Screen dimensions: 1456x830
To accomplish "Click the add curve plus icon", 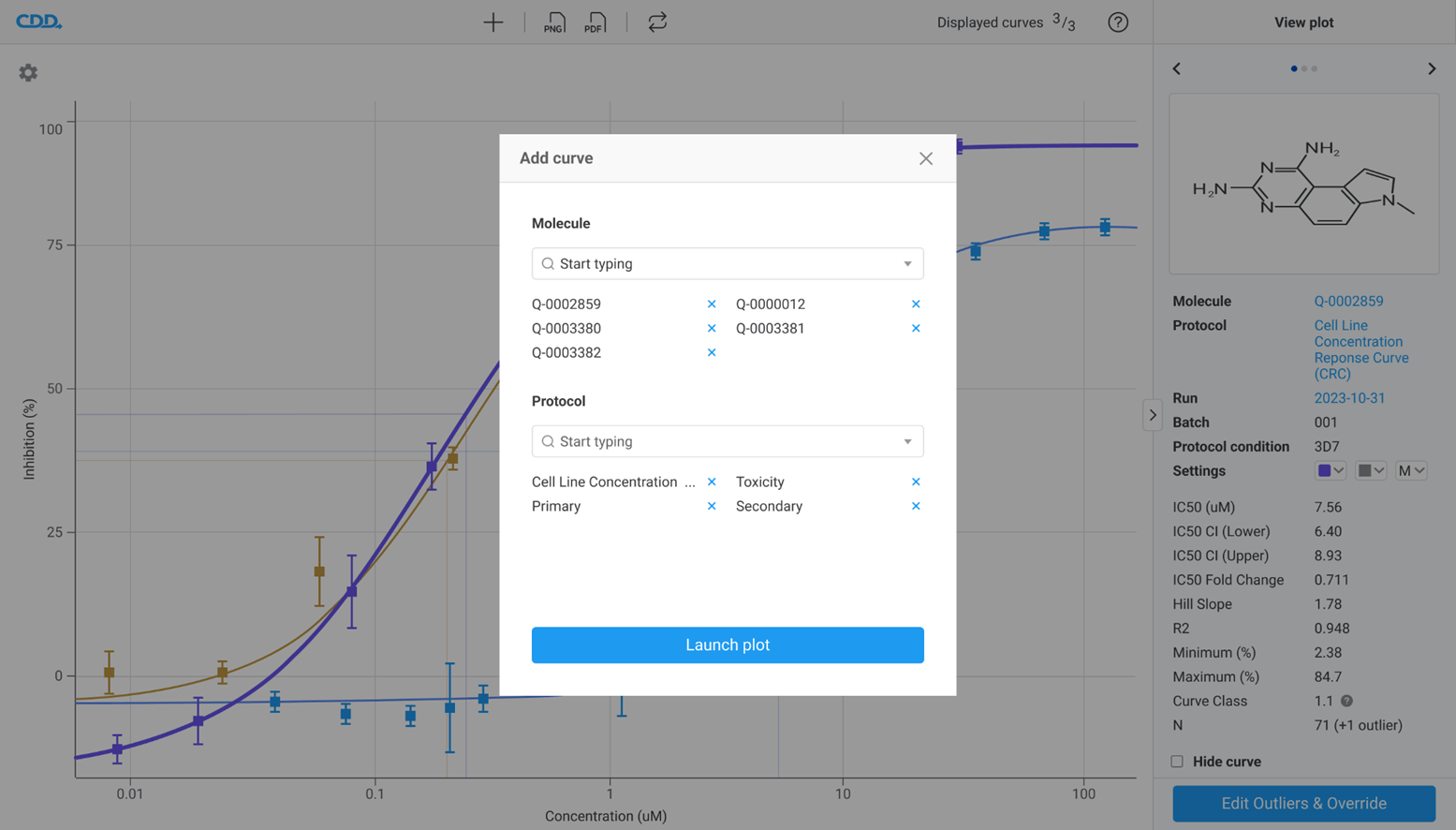I will (x=493, y=22).
